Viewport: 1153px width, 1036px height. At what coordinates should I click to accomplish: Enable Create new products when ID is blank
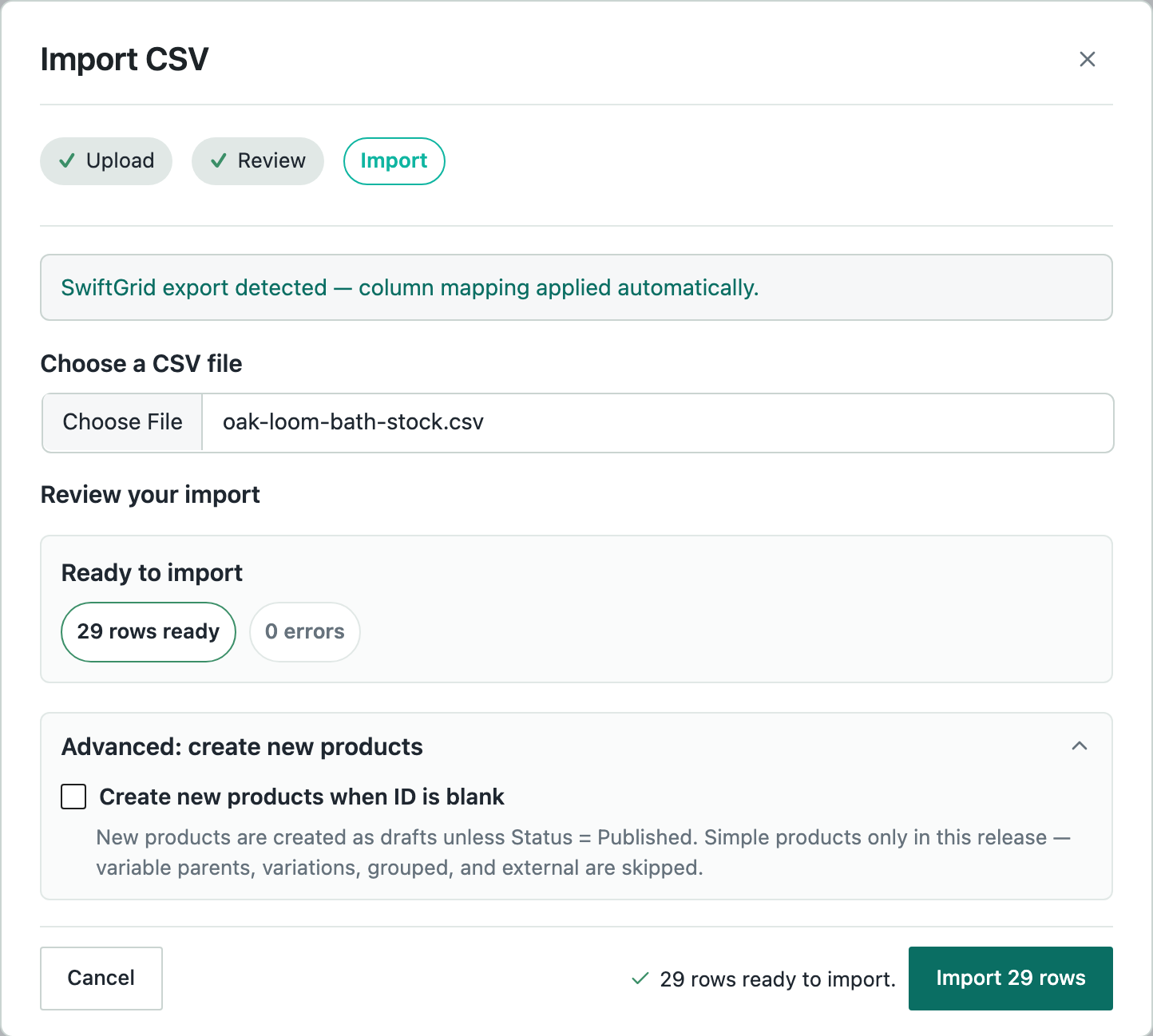point(73,797)
